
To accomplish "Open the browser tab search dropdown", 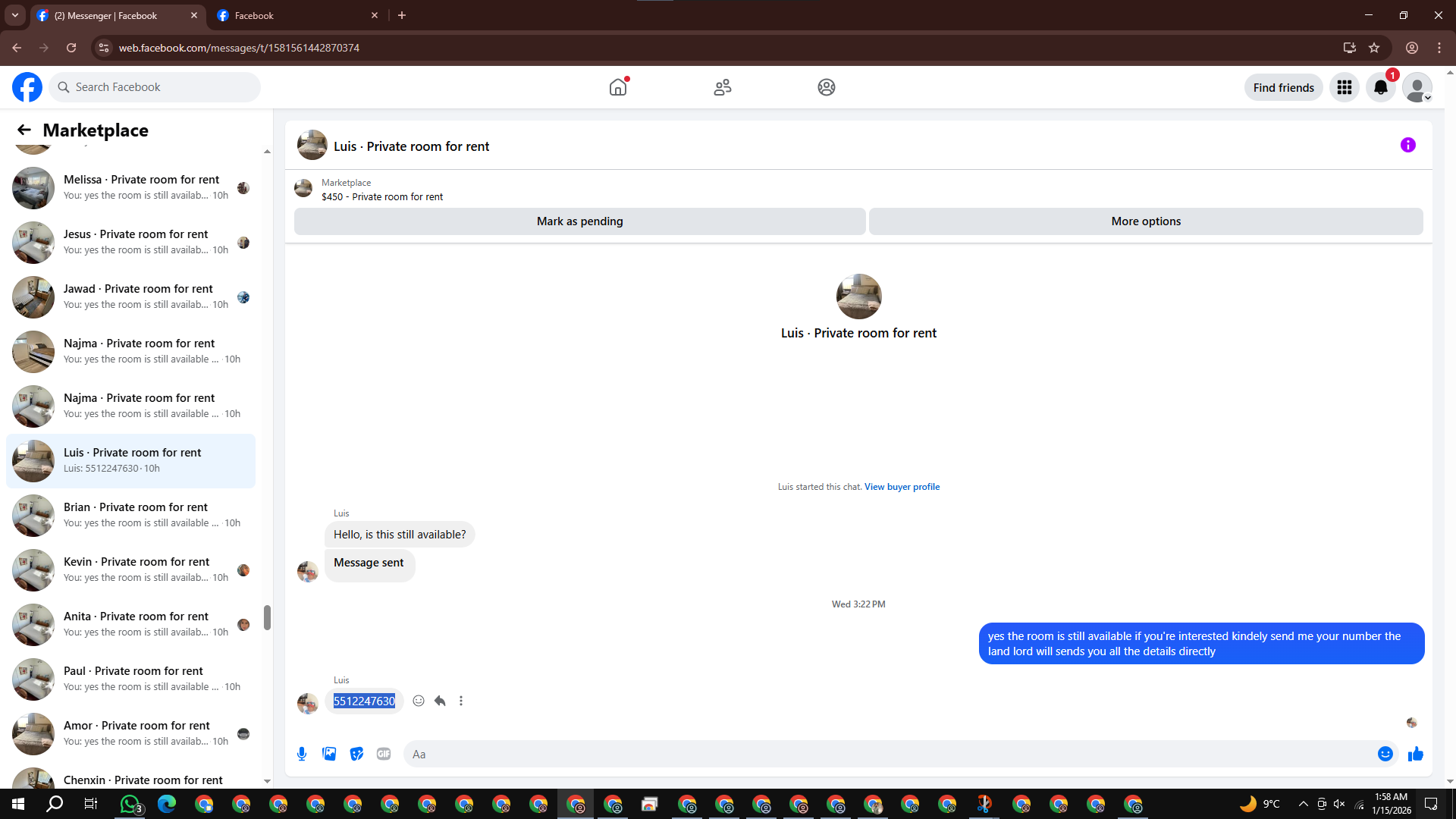I will pos(14,15).
